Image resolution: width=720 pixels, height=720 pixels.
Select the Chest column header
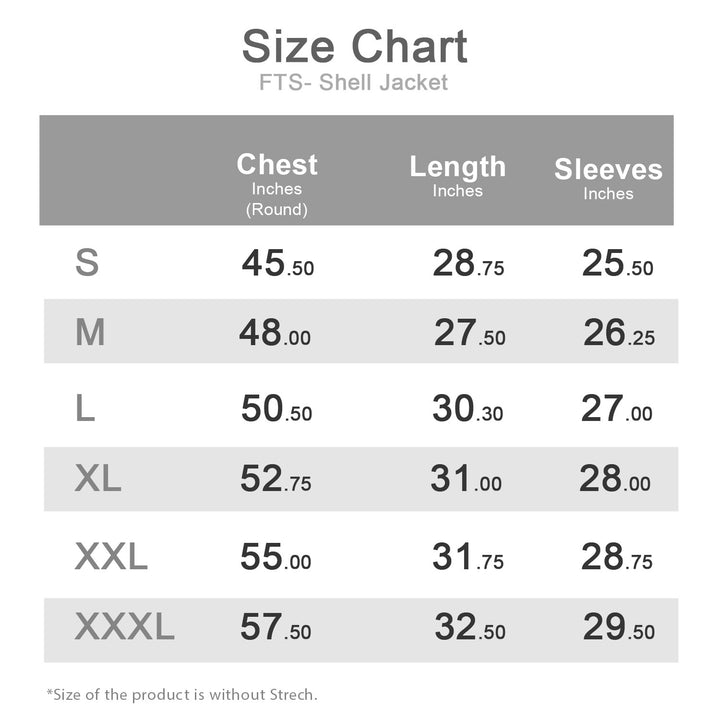coord(277,165)
